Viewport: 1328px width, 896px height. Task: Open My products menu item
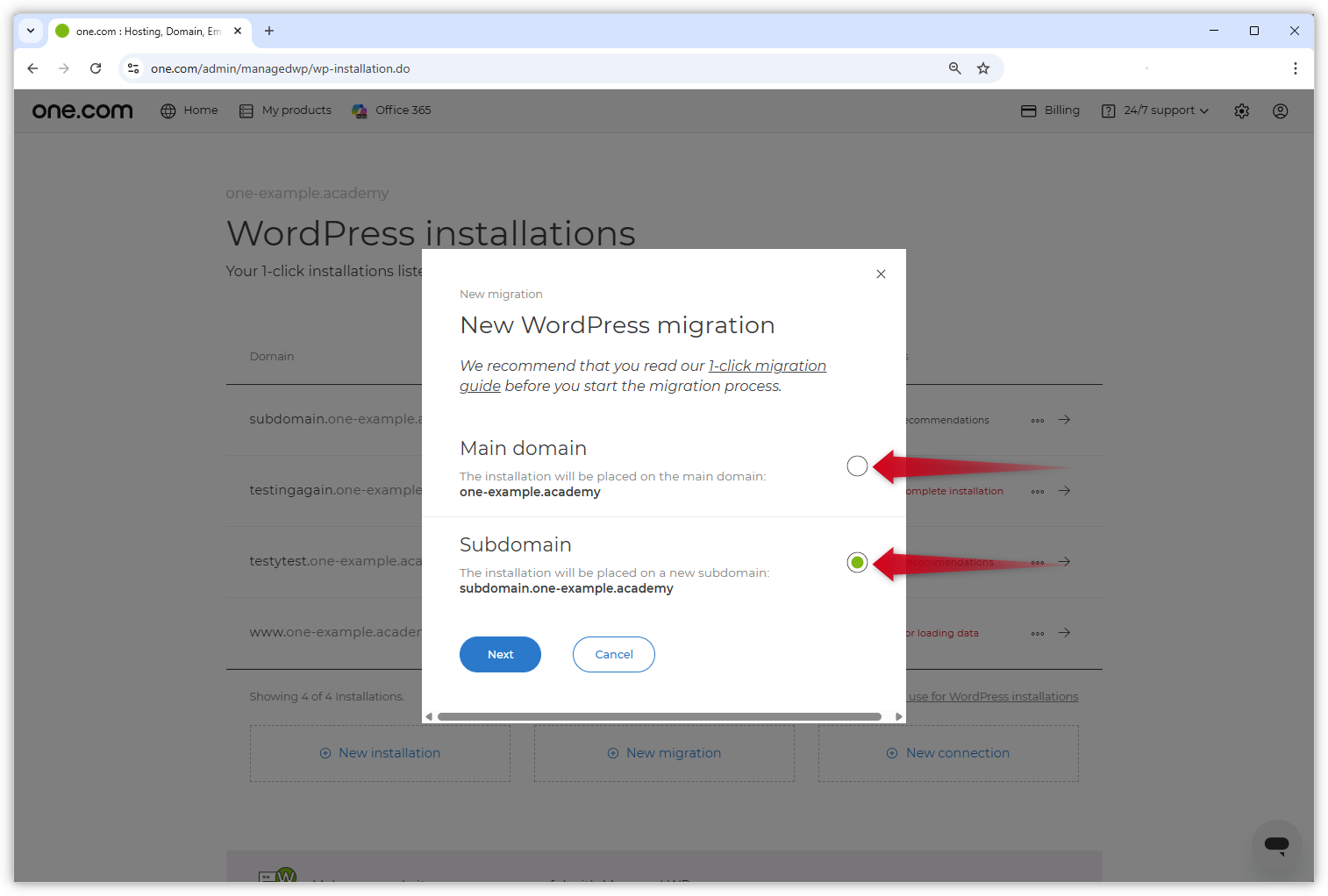pos(286,110)
